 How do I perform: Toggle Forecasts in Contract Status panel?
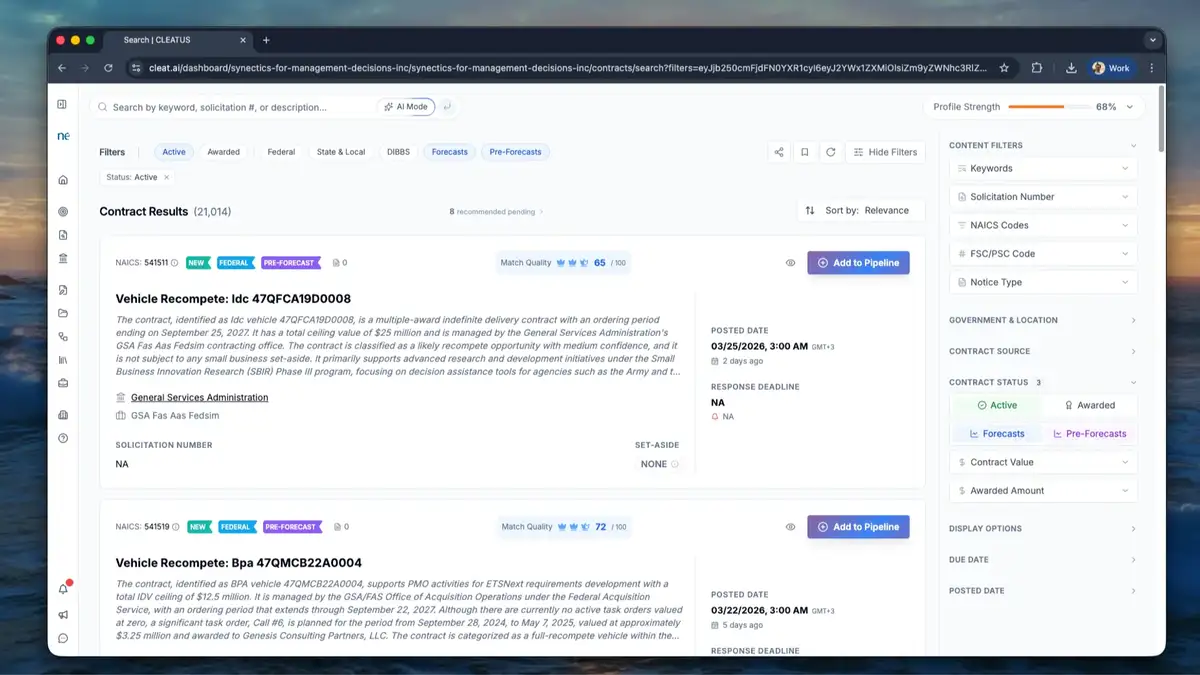click(x=996, y=434)
